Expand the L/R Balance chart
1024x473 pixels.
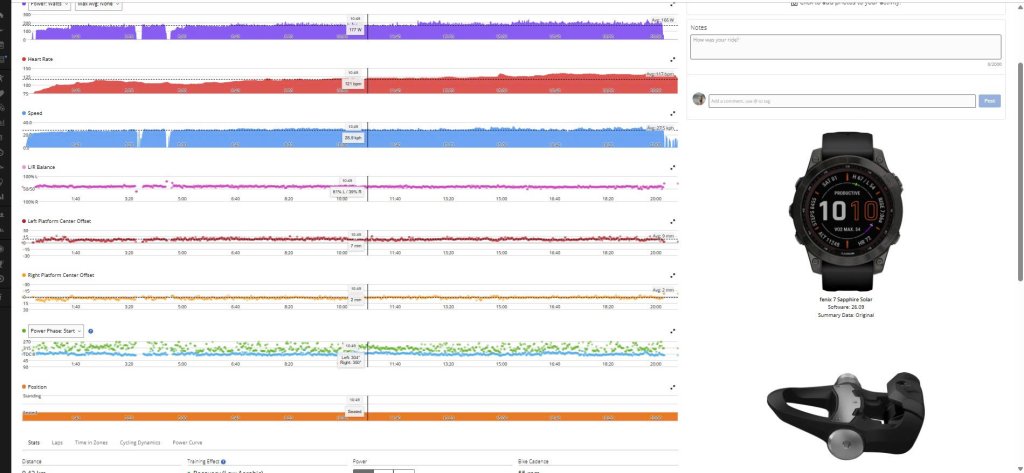coord(673,168)
